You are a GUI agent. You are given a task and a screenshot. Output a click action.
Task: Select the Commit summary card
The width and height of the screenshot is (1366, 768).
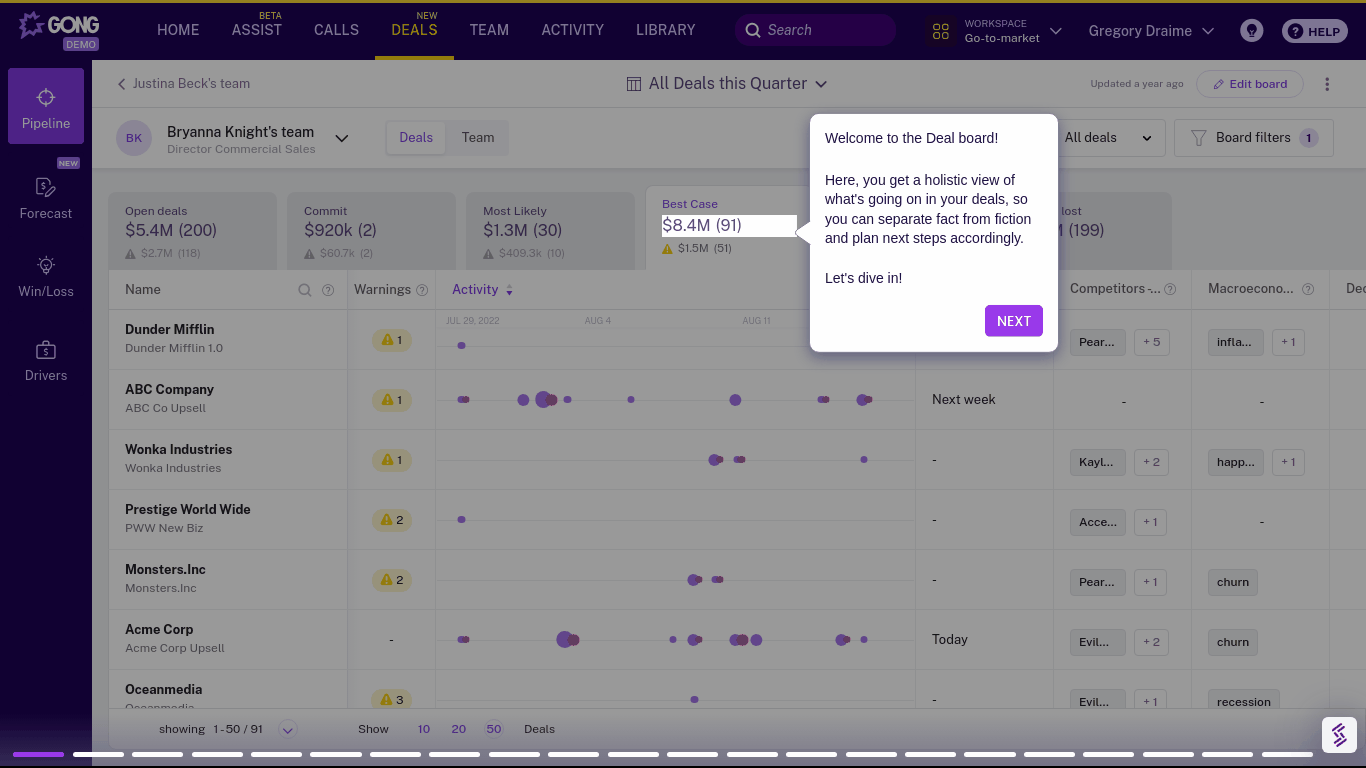click(x=371, y=231)
